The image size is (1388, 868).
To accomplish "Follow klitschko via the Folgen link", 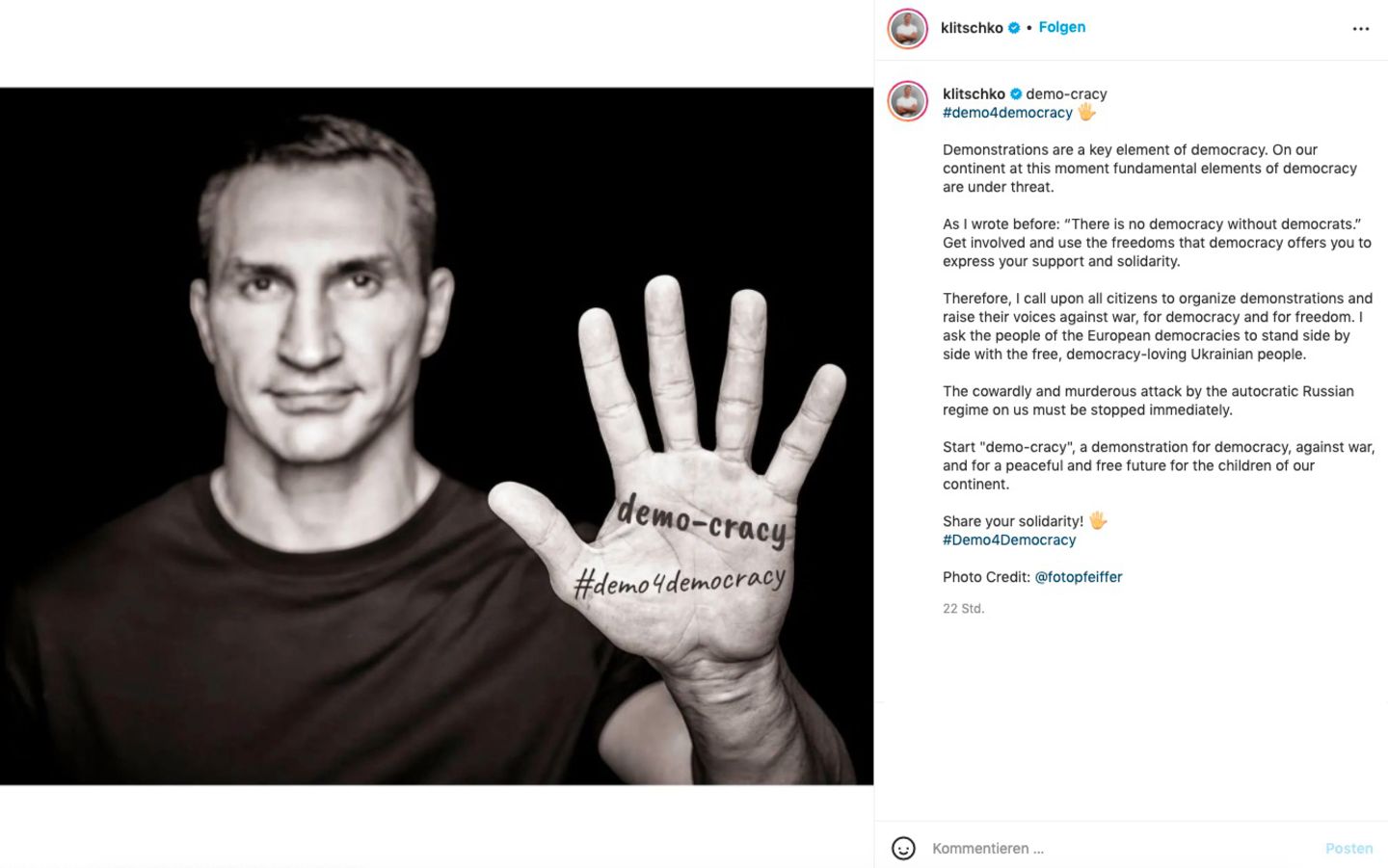I will (1061, 27).
